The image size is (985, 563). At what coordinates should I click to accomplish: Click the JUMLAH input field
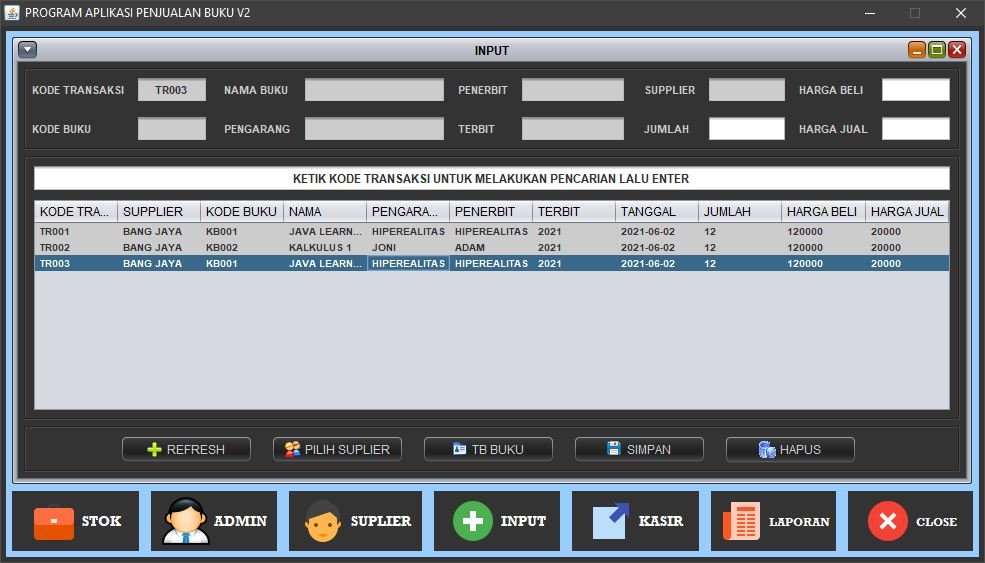(x=746, y=129)
